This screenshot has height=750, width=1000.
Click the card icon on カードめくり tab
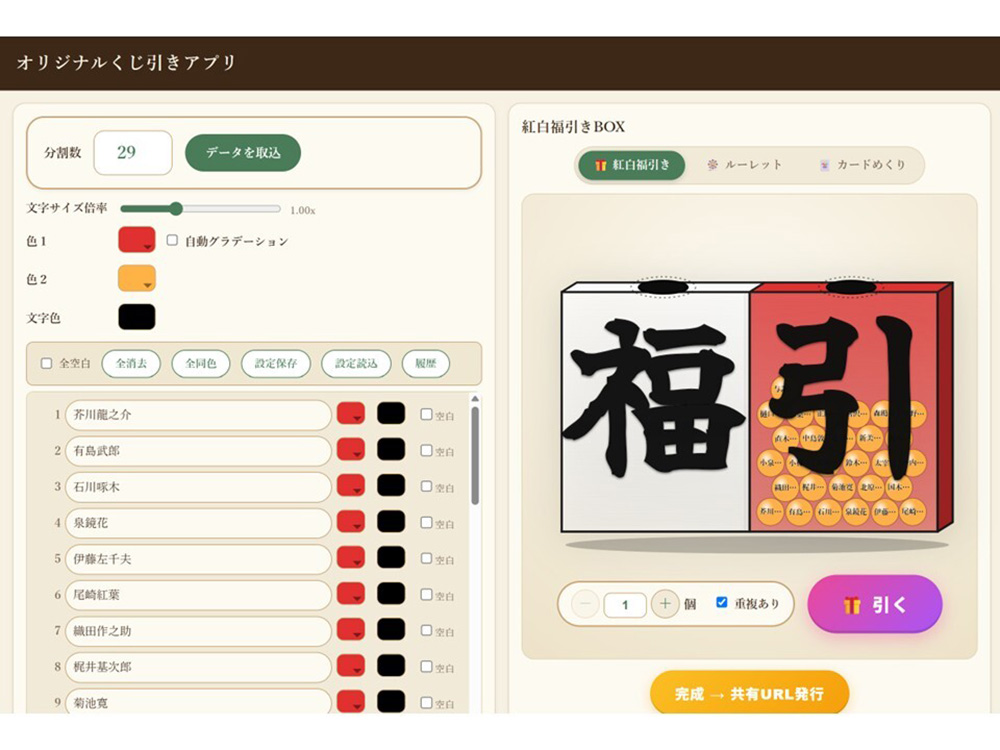pos(825,165)
